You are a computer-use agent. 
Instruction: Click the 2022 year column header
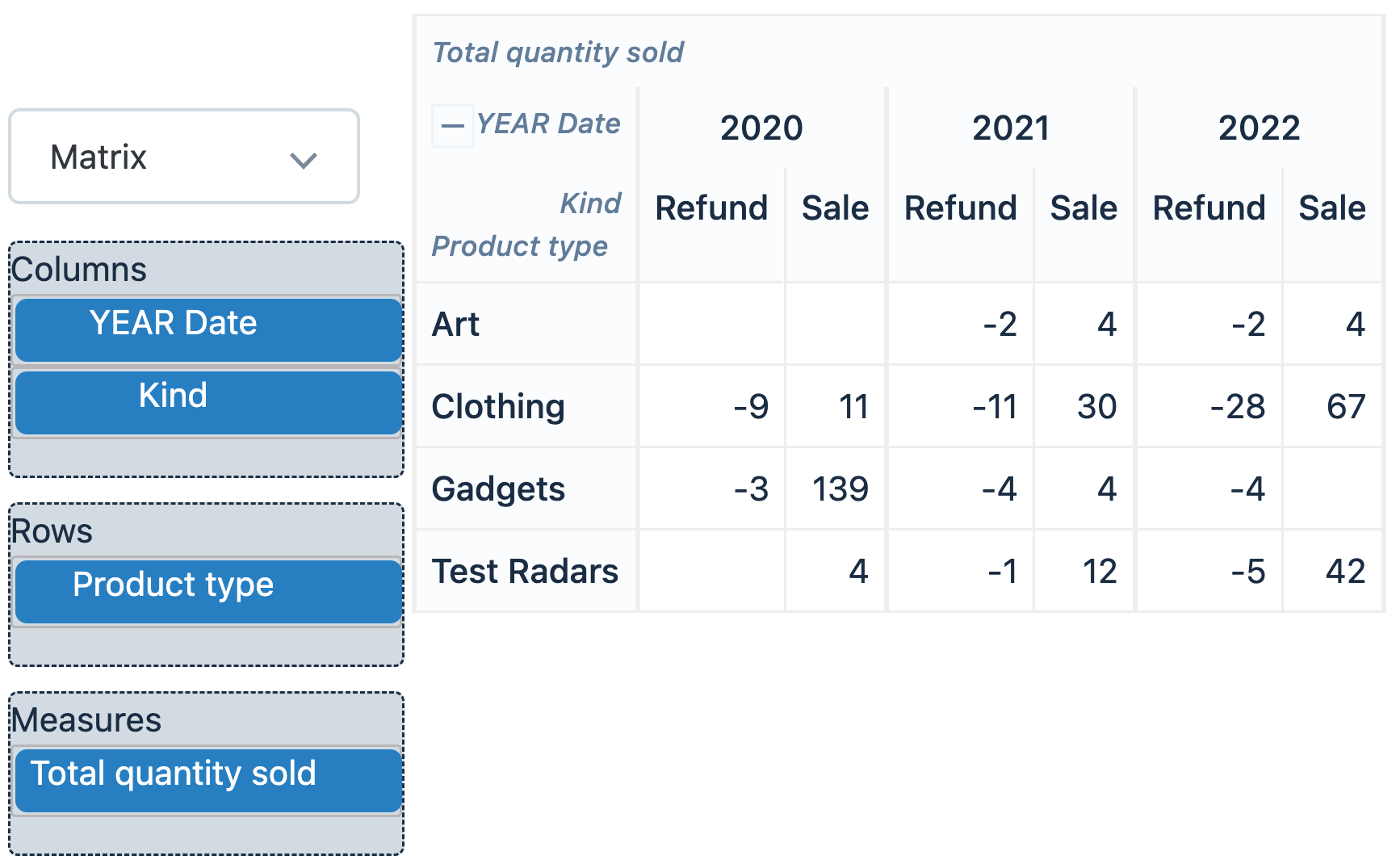click(x=1259, y=128)
